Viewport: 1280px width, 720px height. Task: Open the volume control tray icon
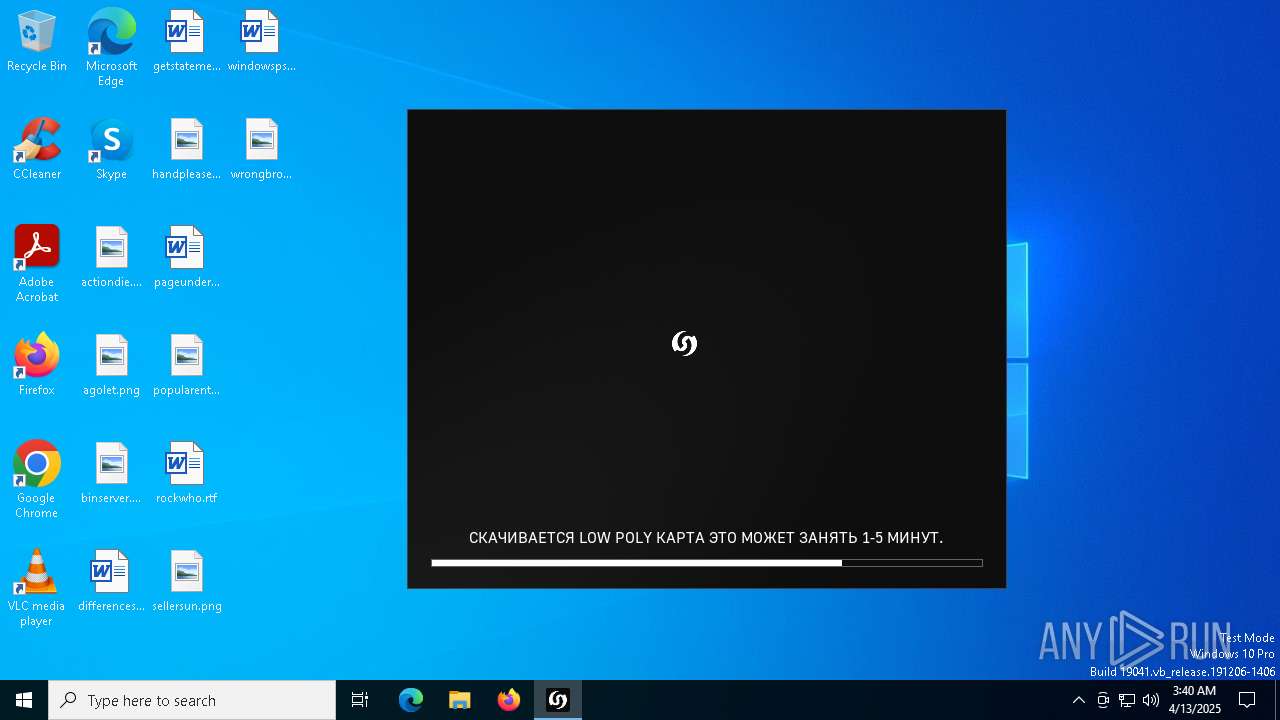tap(1151, 700)
